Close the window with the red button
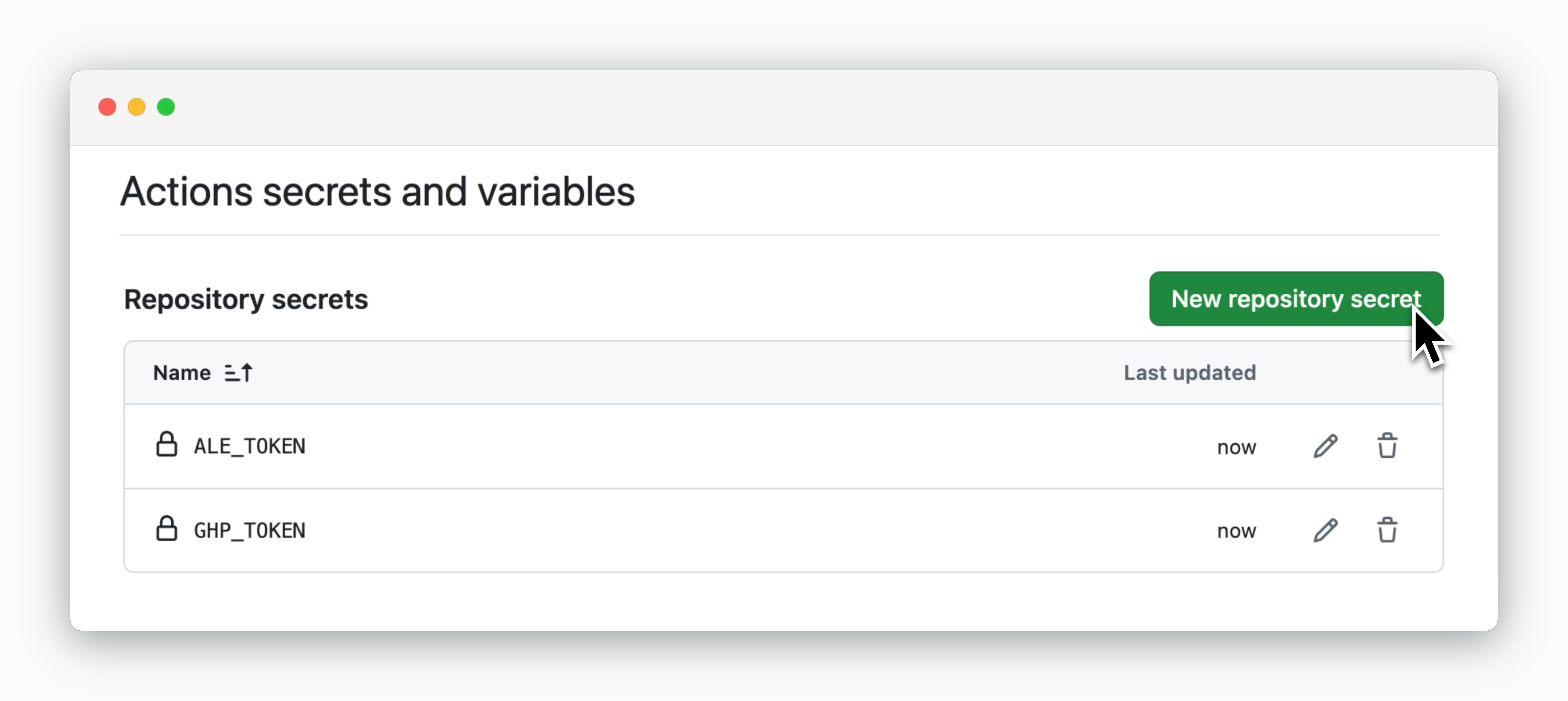The height and width of the screenshot is (701, 1568). (x=107, y=107)
